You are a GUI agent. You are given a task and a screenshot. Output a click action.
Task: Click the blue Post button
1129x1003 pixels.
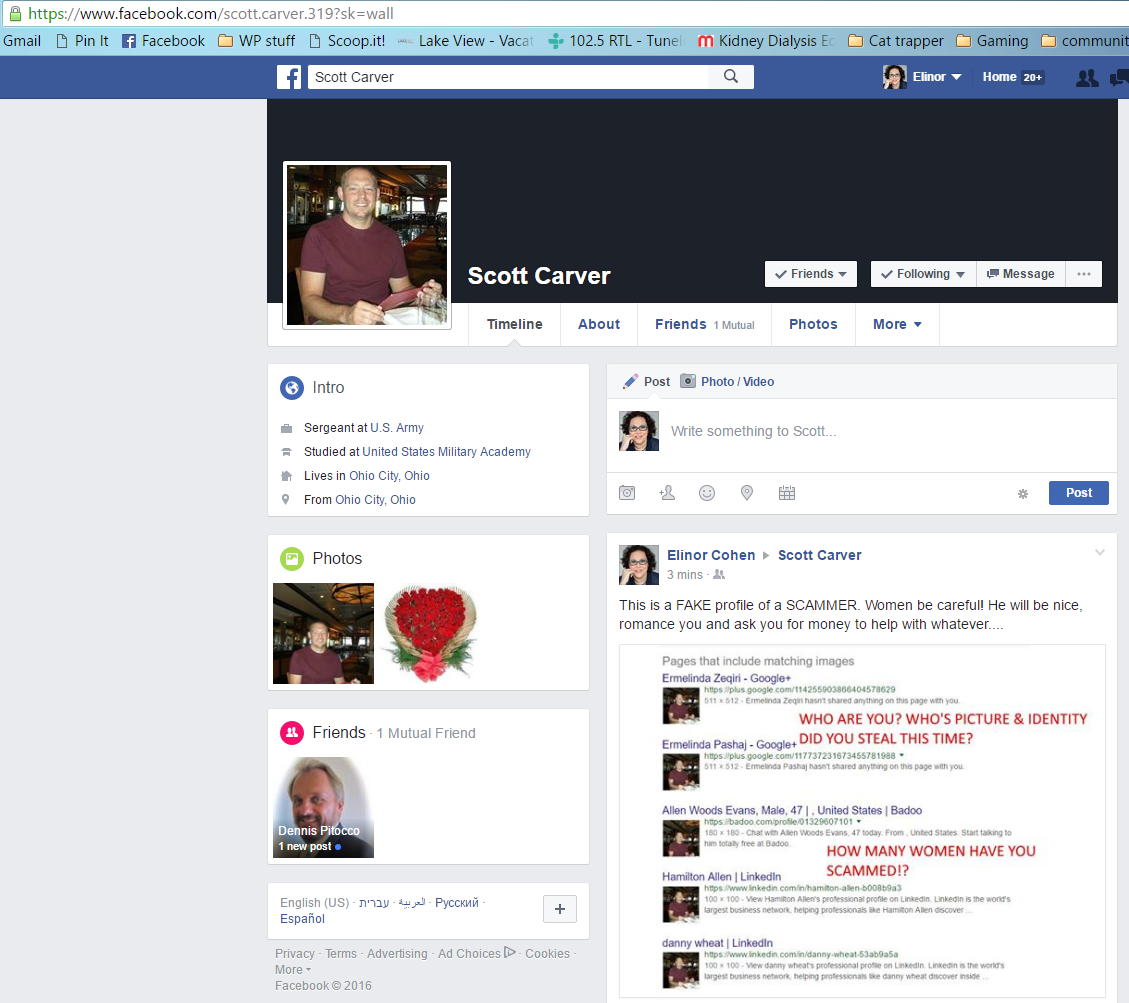click(1079, 493)
